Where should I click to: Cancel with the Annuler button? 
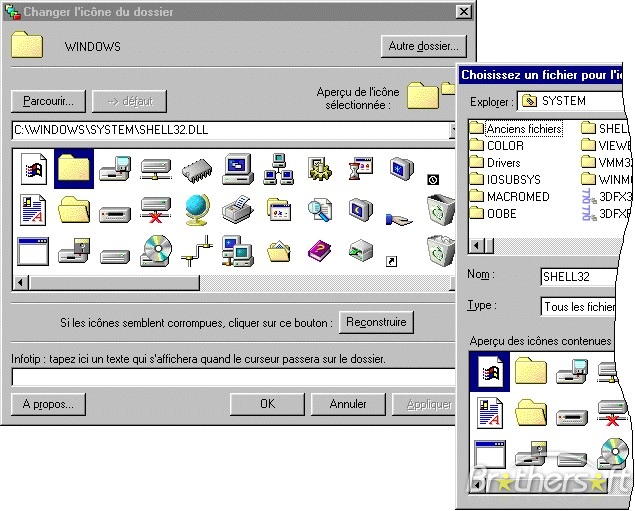[x=348, y=404]
